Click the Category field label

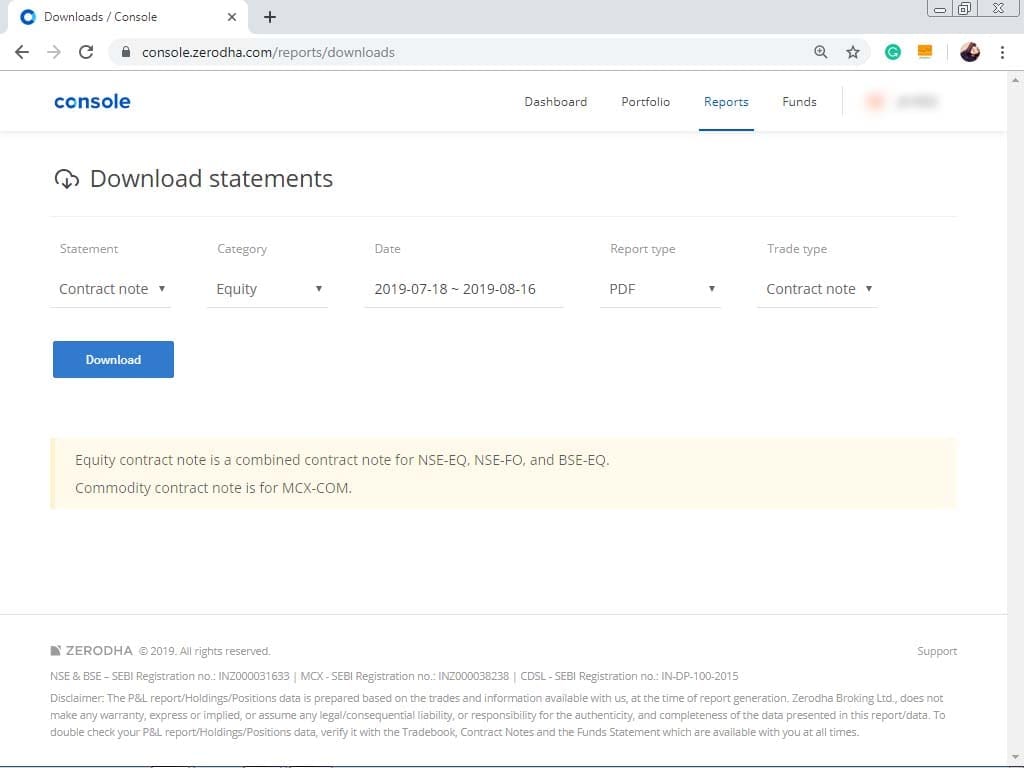coord(242,249)
